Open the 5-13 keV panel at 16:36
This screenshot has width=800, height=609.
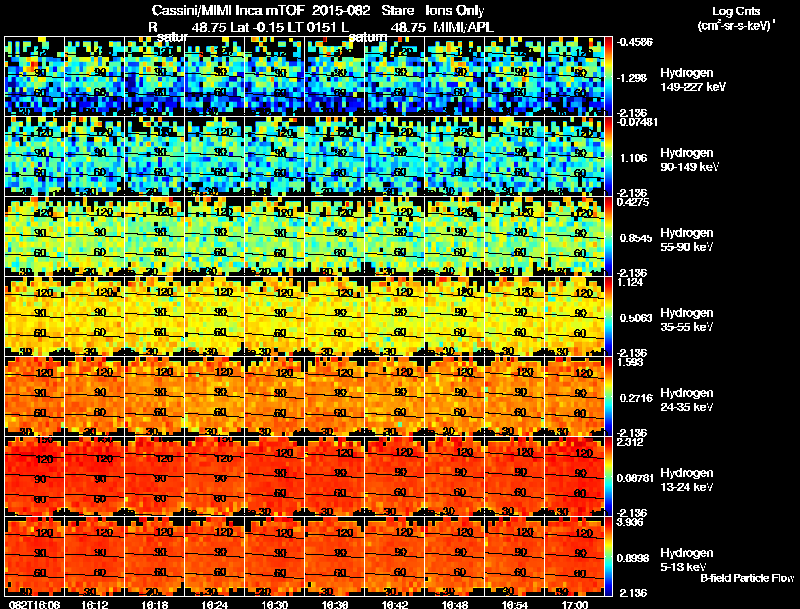click(x=335, y=556)
